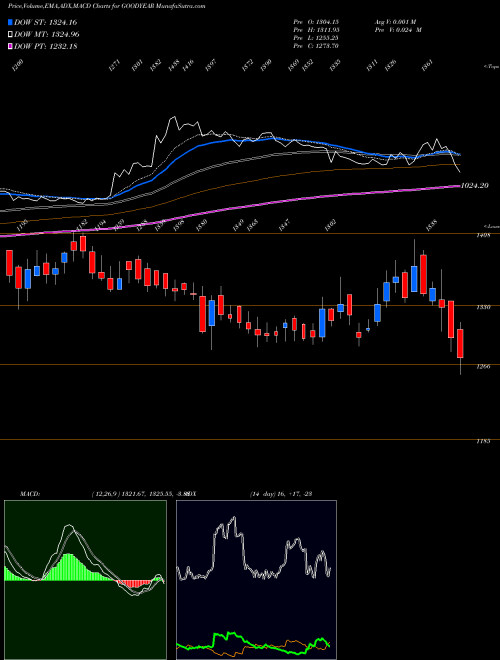Click the '(14 day) 16, +17, -23' ADX readout
The image size is (500, 660).
[280, 494]
